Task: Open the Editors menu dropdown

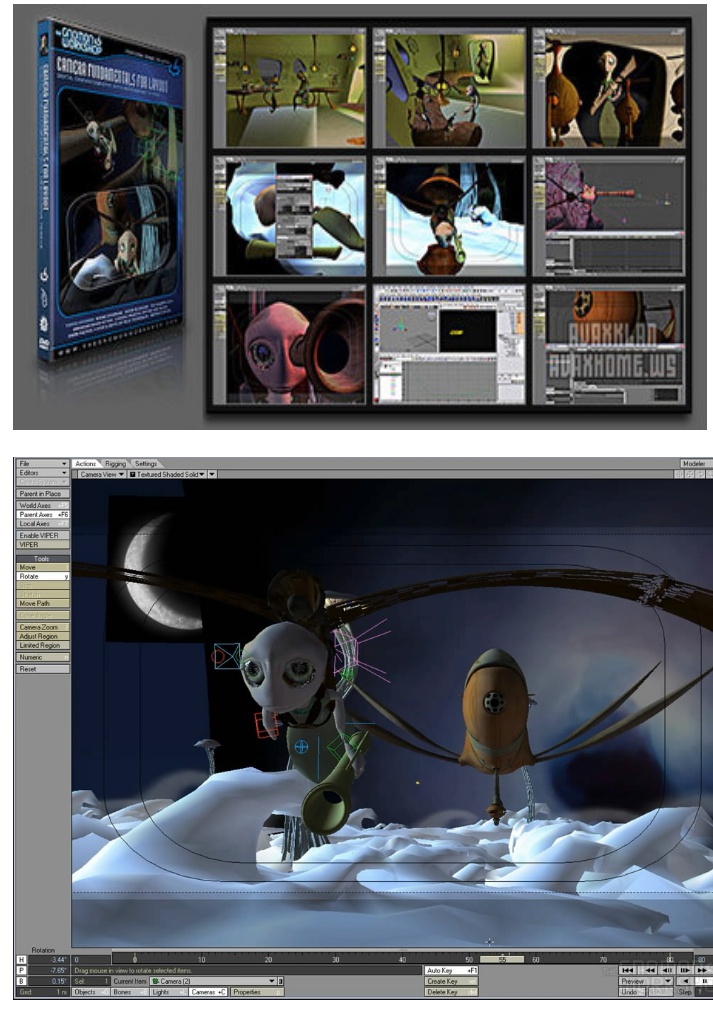Action: 43,473
